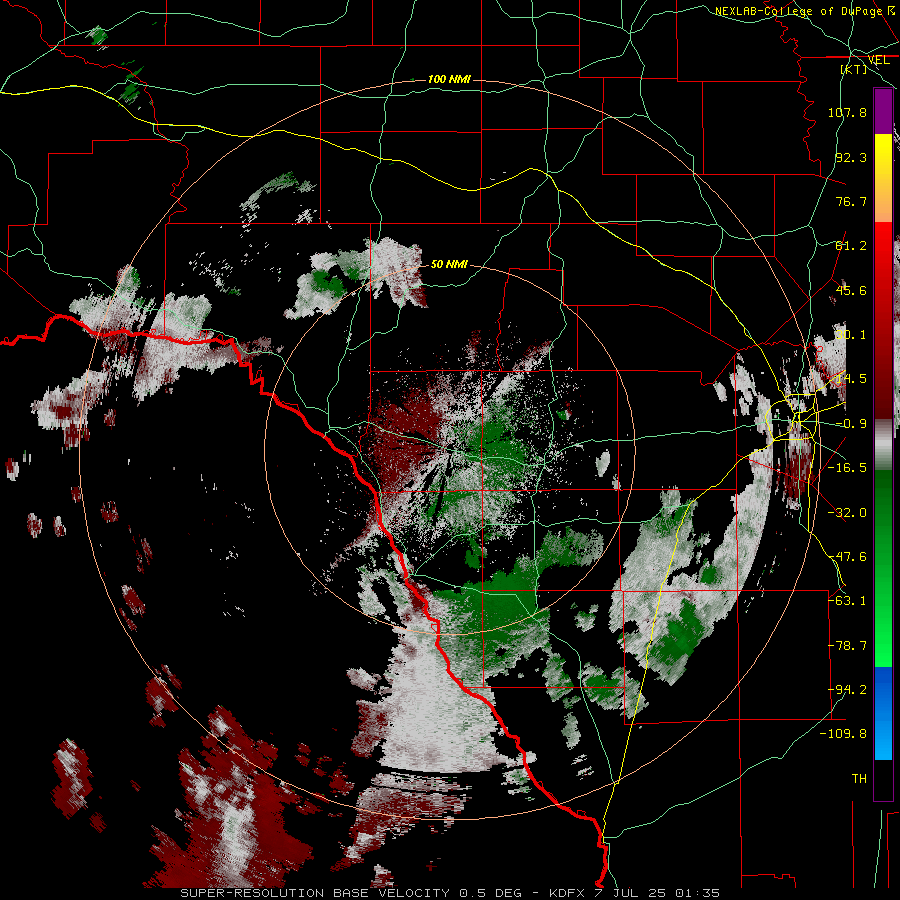Click the -94.2 velocity scale value

point(847,690)
